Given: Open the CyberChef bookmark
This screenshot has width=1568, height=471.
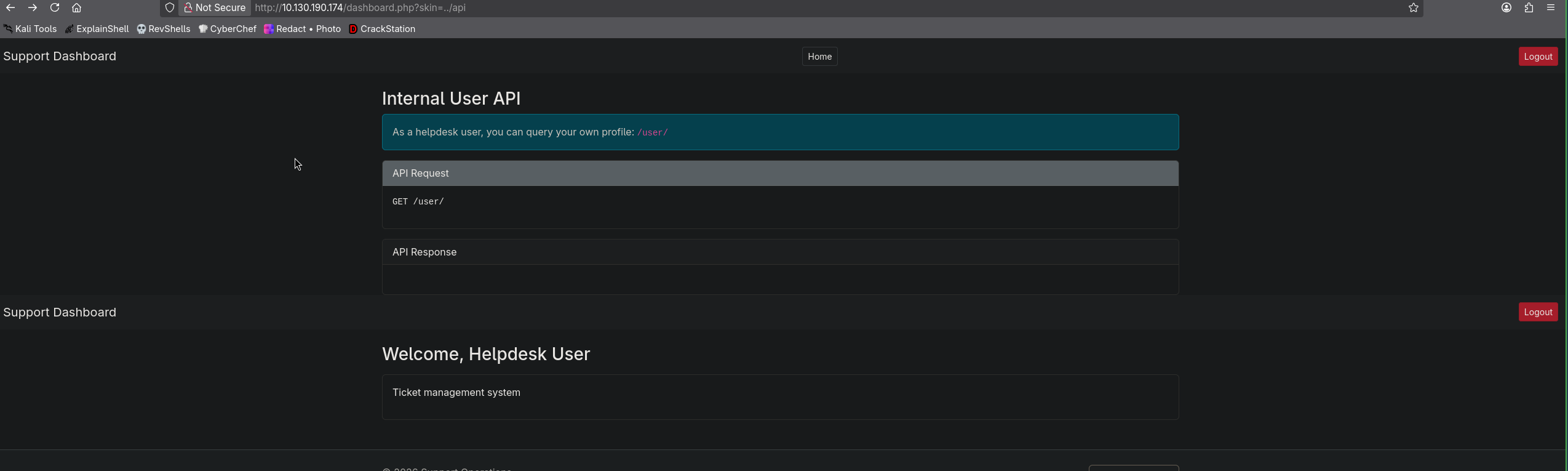Looking at the screenshot, I should [x=228, y=29].
